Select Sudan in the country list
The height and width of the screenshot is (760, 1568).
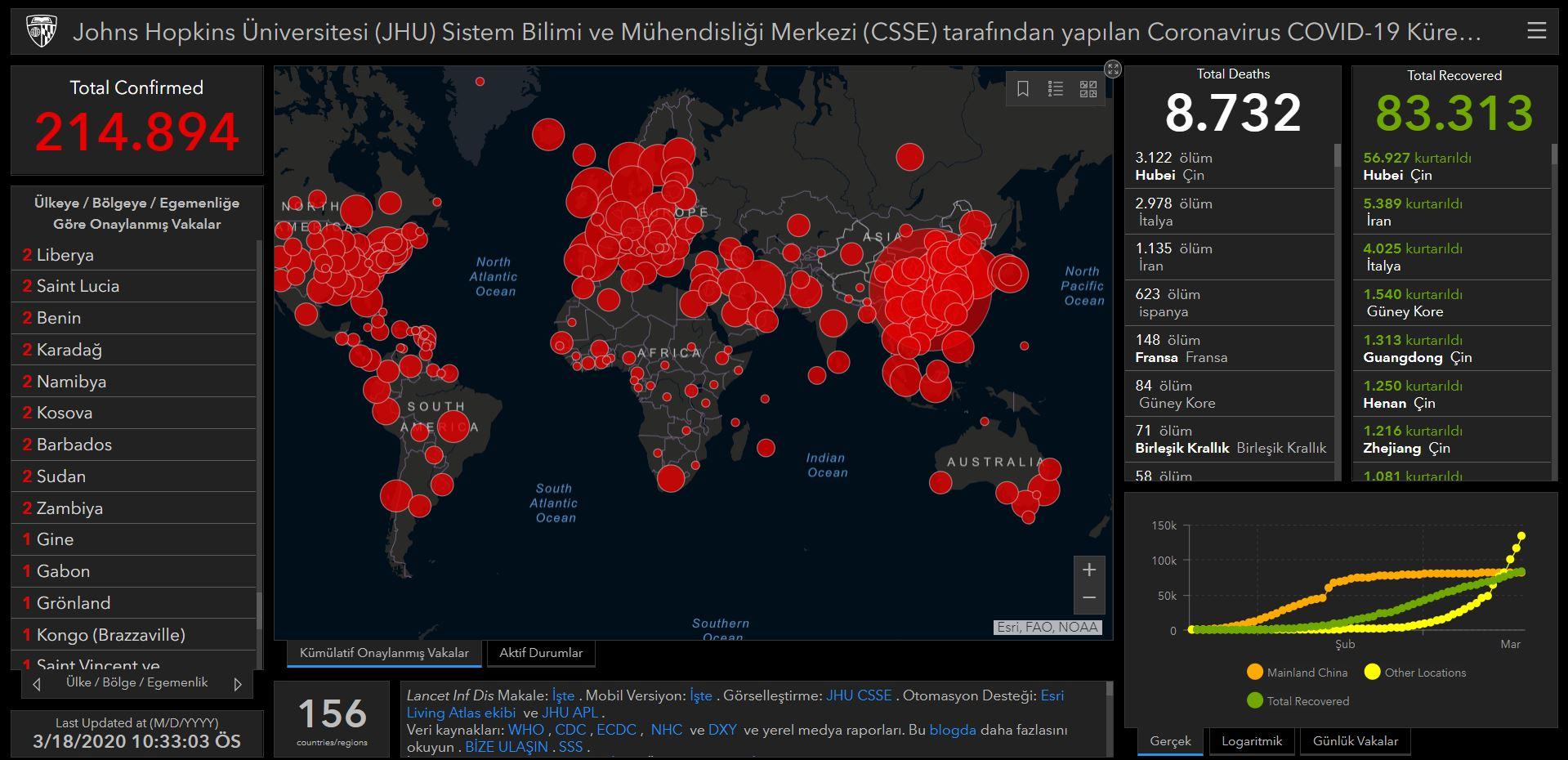tap(134, 476)
